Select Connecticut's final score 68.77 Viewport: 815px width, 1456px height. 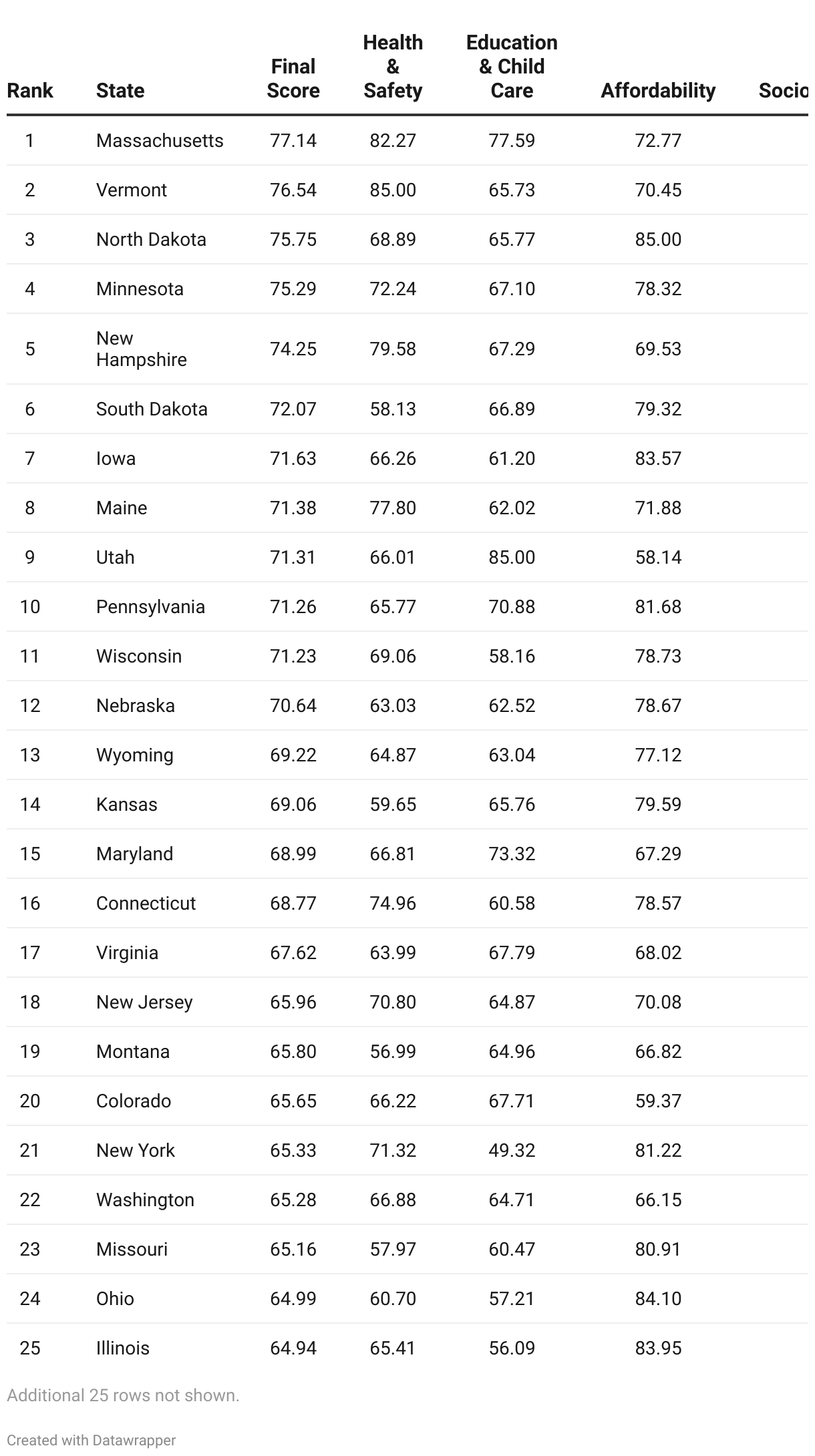(x=293, y=904)
